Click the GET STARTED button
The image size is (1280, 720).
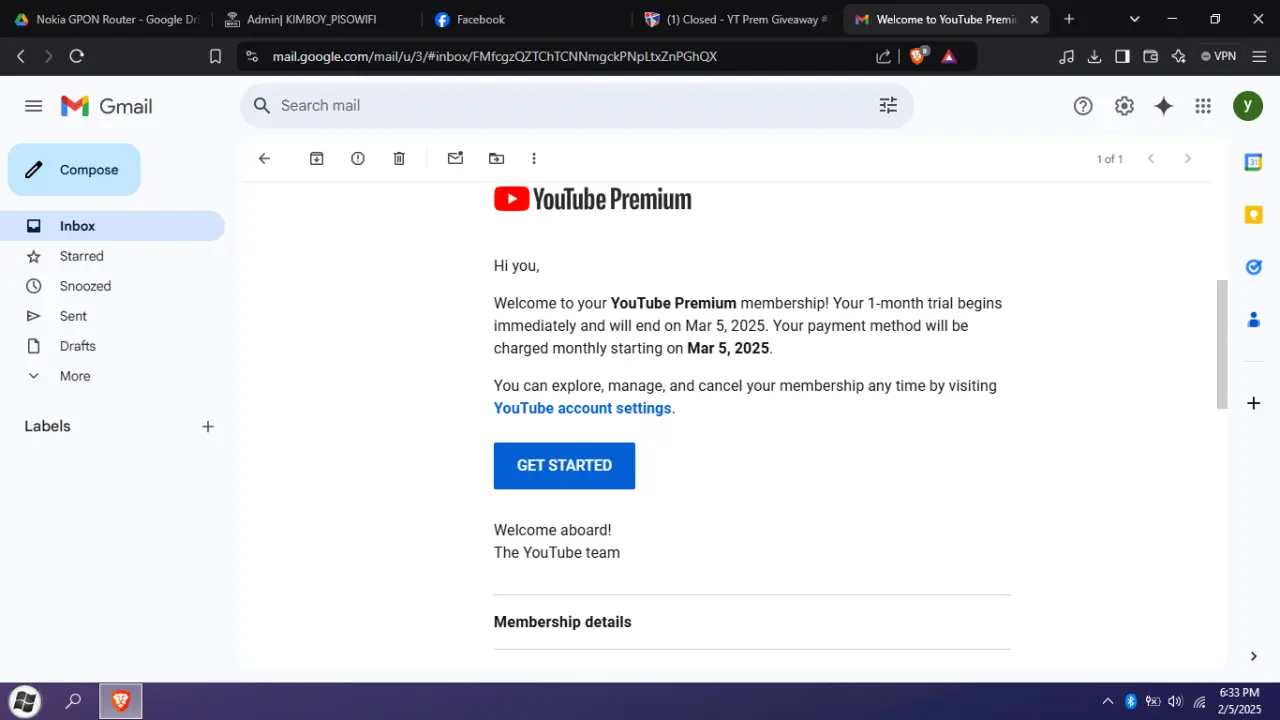click(x=564, y=466)
